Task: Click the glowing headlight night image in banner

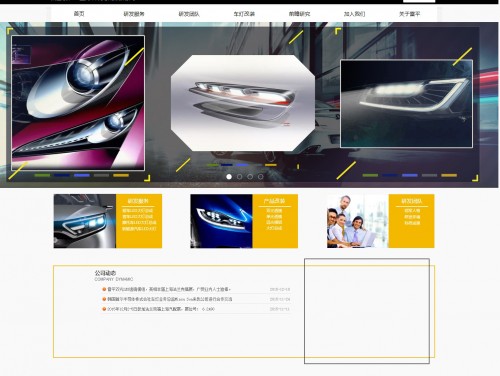Action: click(406, 104)
